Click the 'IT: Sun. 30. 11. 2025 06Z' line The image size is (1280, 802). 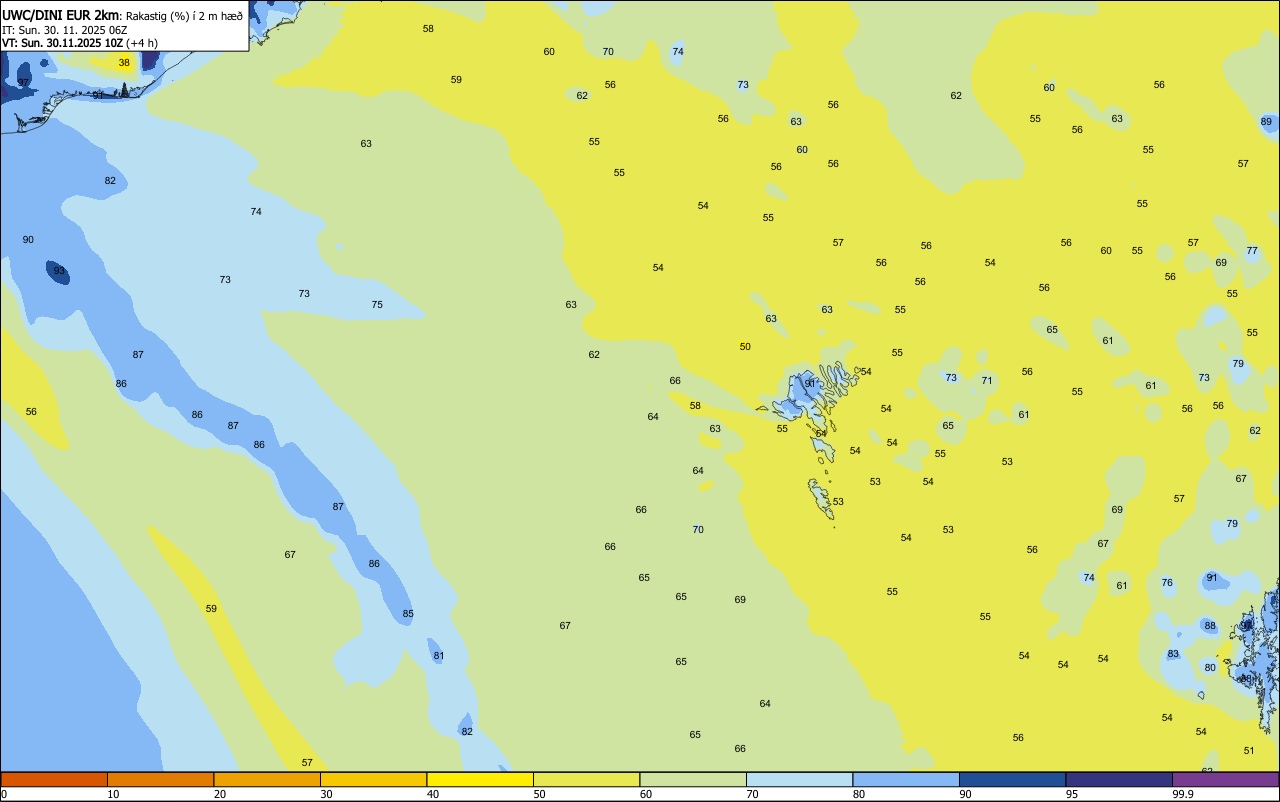(64, 30)
